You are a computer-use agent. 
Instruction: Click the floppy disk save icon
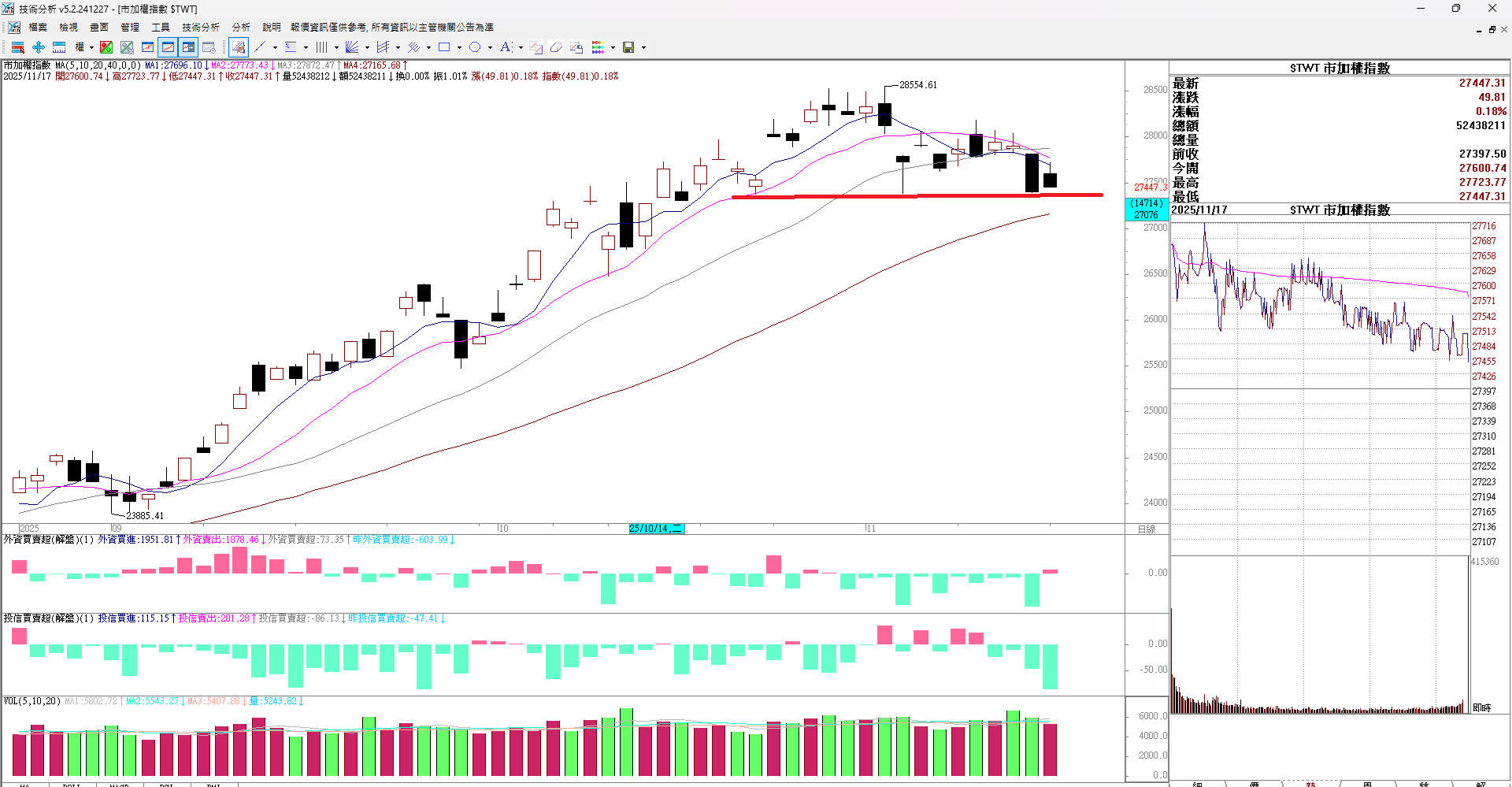[x=628, y=47]
